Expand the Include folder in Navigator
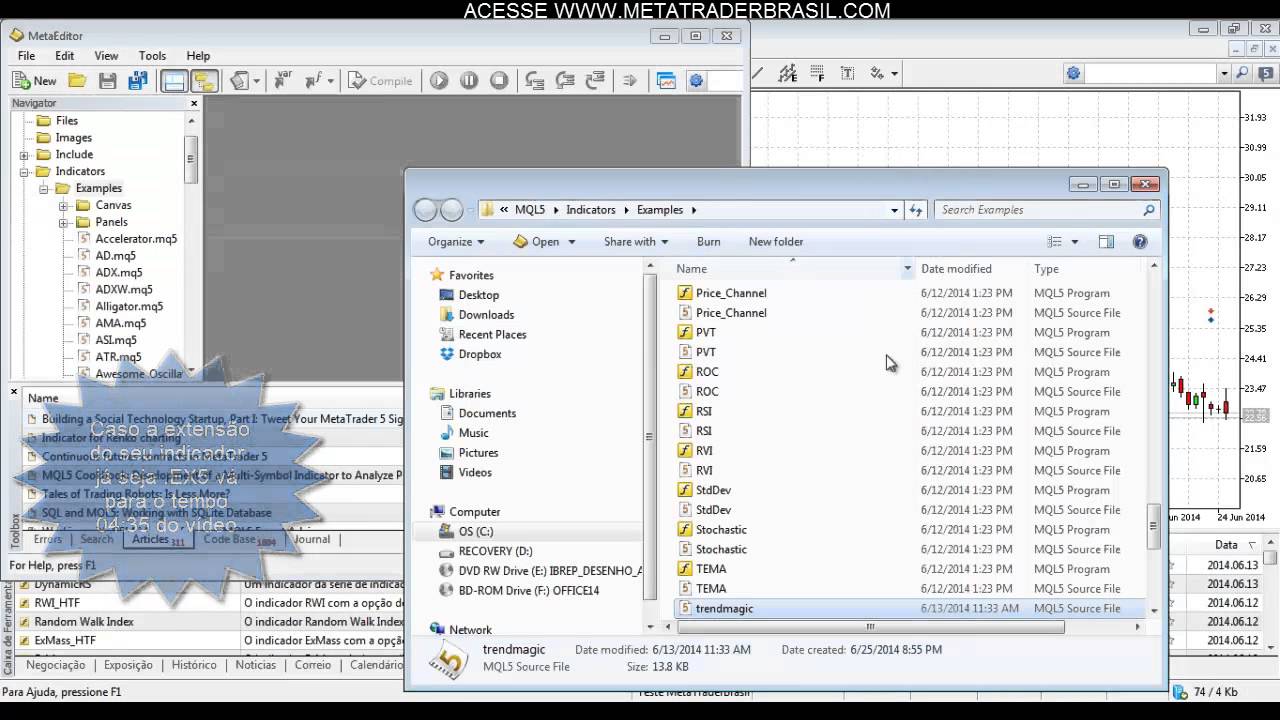 [x=24, y=155]
